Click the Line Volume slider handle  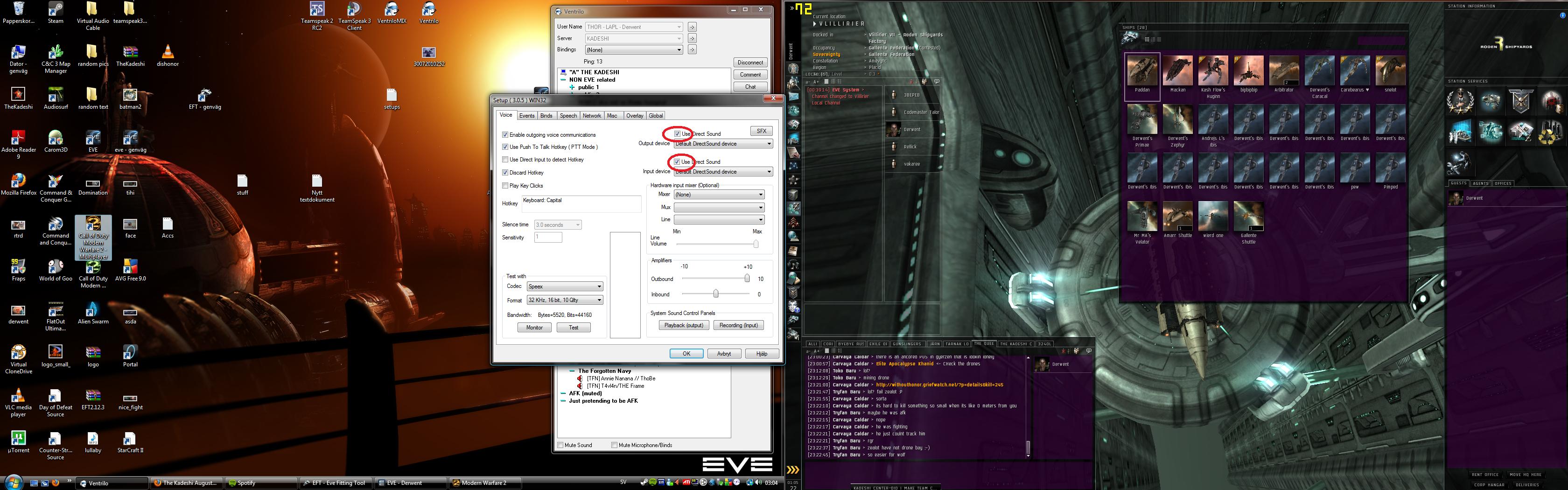pyautogui.click(x=756, y=244)
